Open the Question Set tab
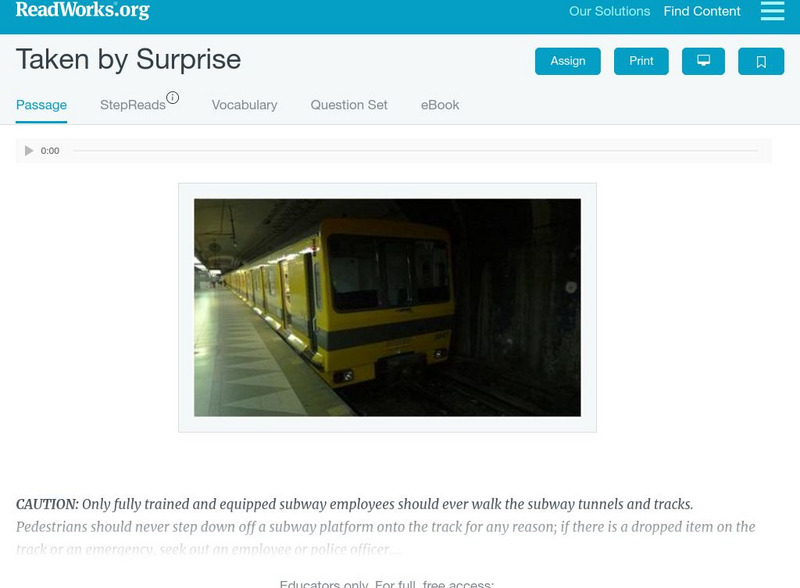This screenshot has height=588, width=800. (349, 105)
